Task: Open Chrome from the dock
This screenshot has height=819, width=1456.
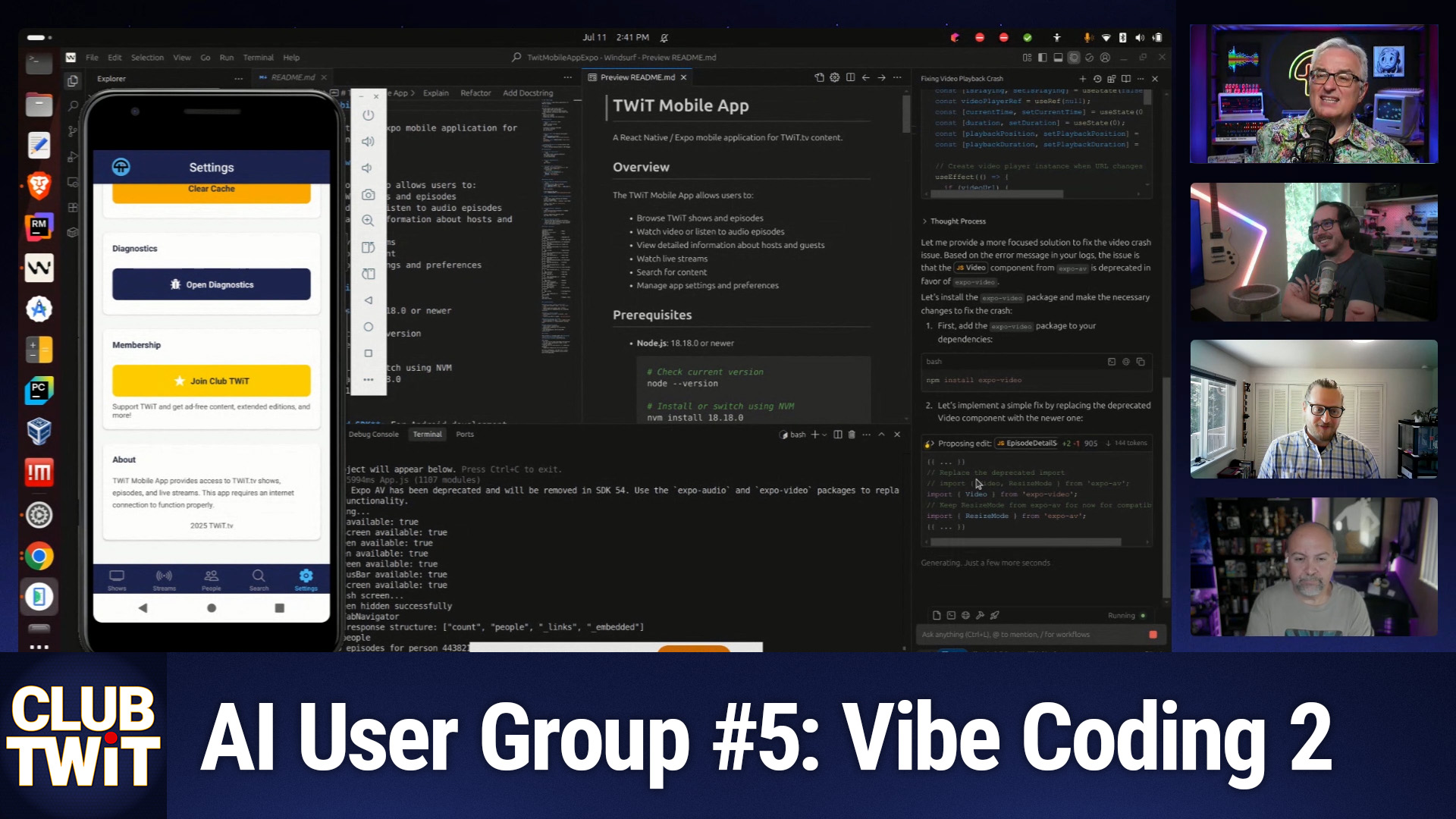Action: pyautogui.click(x=39, y=556)
